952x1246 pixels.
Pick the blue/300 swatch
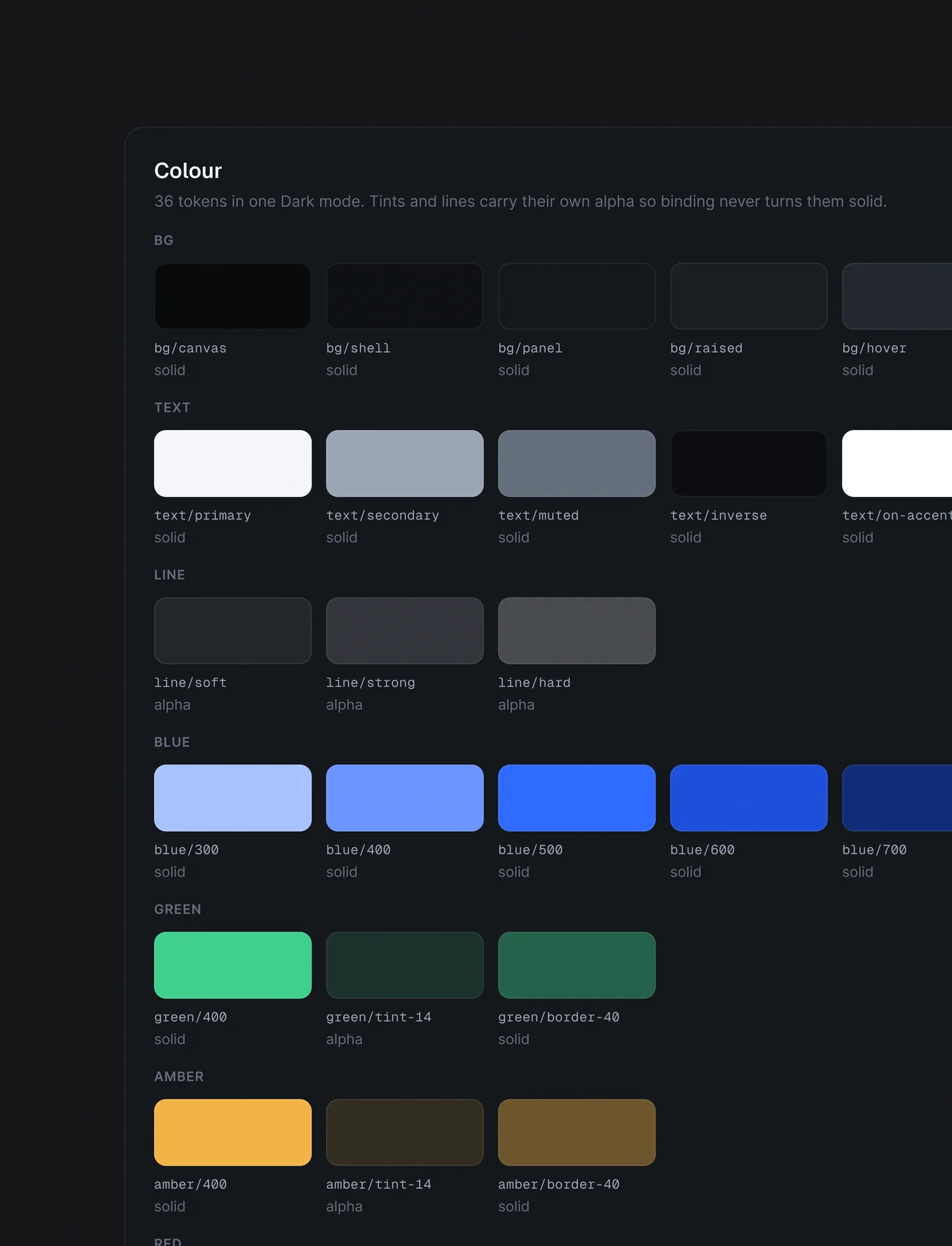(x=232, y=798)
